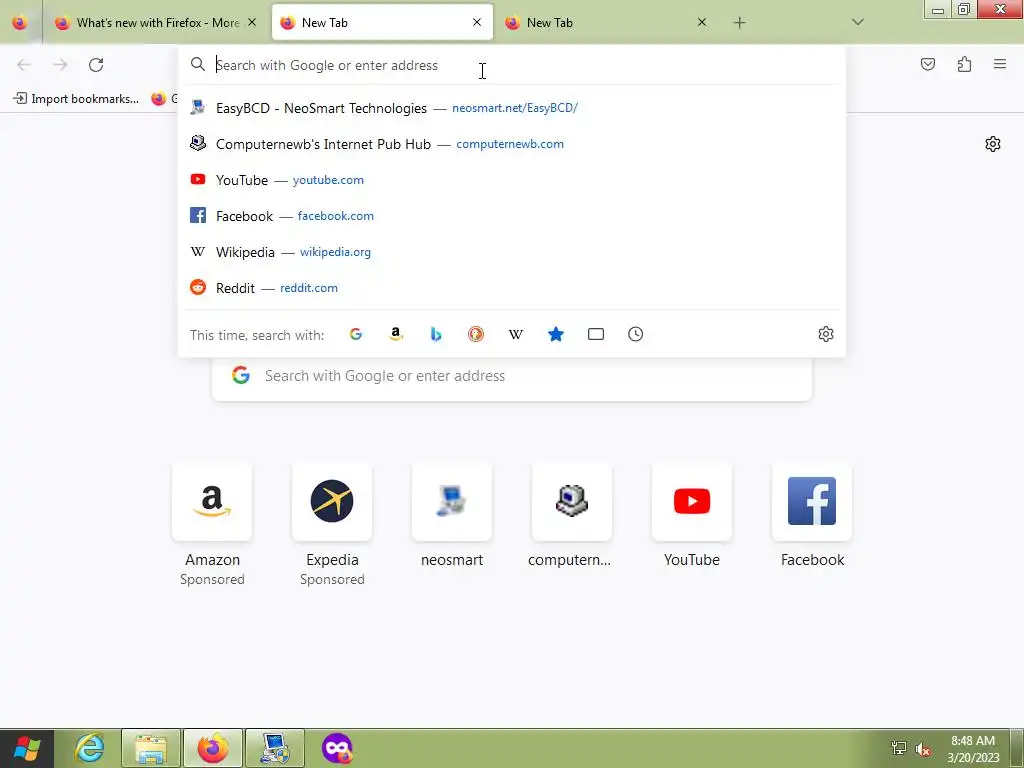The width and height of the screenshot is (1024, 768).
Task: Open the taskbar clock showing 8:48 AM
Action: click(973, 749)
